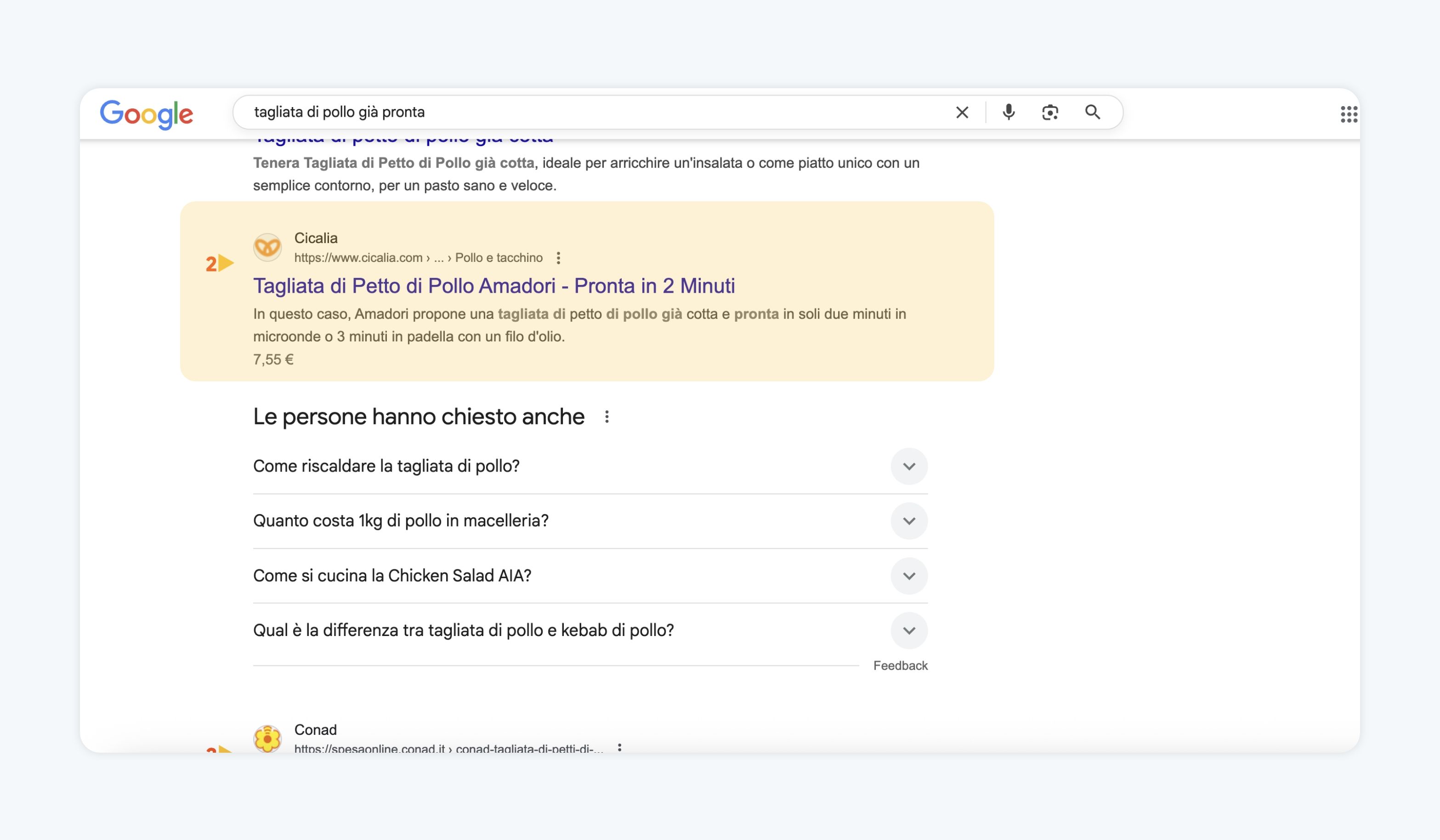The width and height of the screenshot is (1440, 840).
Task: Submit search with the magnifying glass icon
Action: pyautogui.click(x=1093, y=112)
